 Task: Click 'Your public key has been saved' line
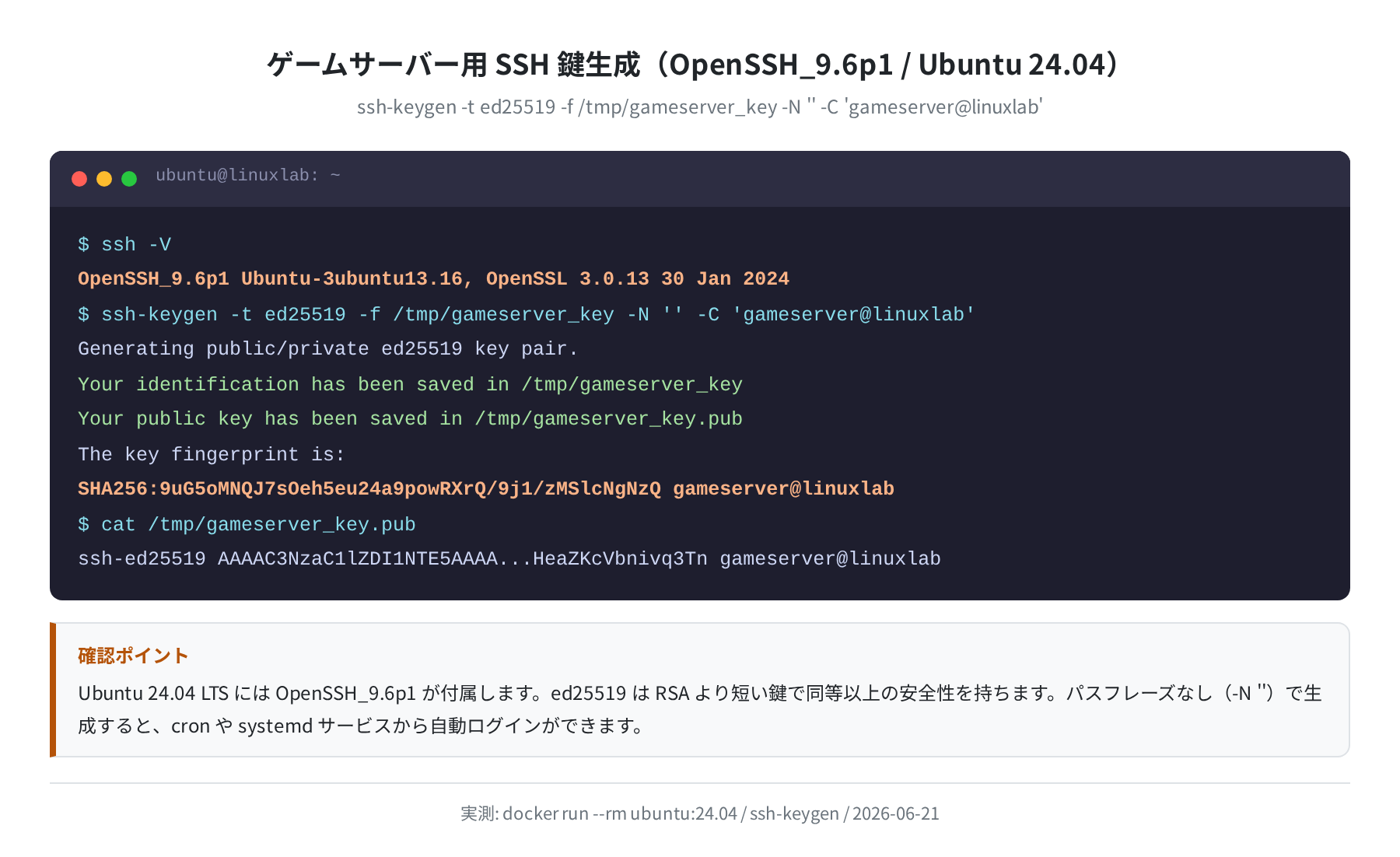click(x=410, y=418)
